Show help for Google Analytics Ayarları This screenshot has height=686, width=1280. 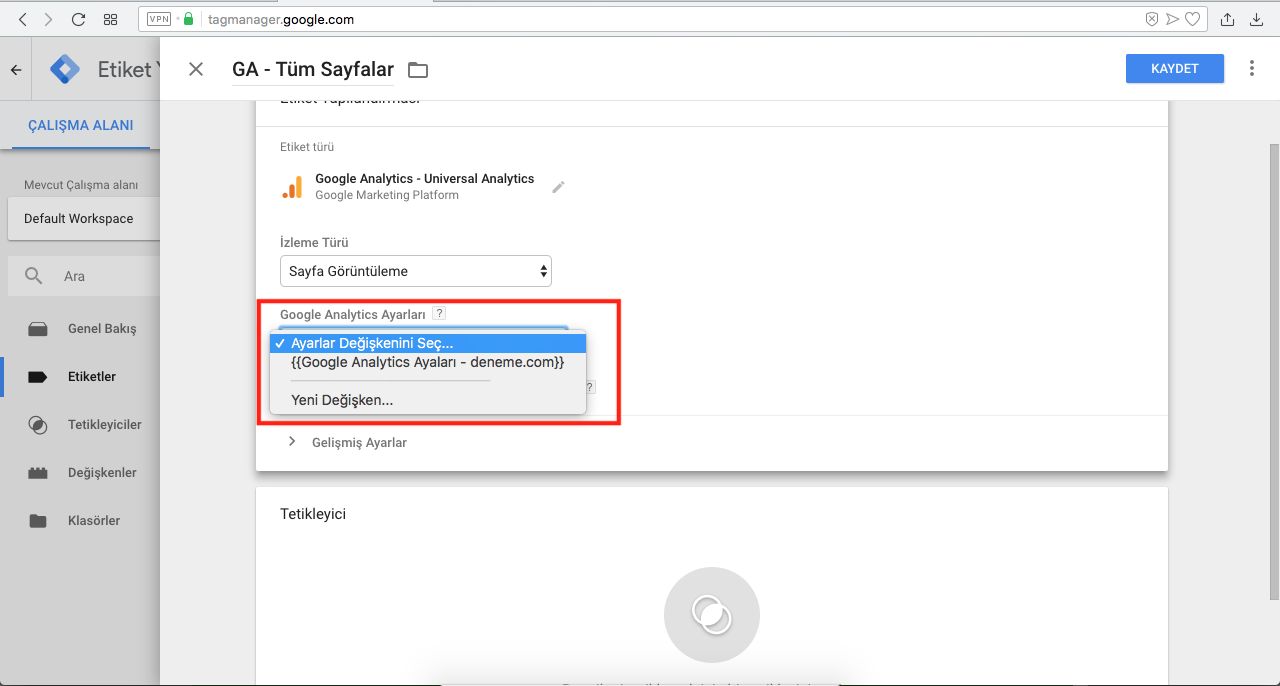[439, 314]
